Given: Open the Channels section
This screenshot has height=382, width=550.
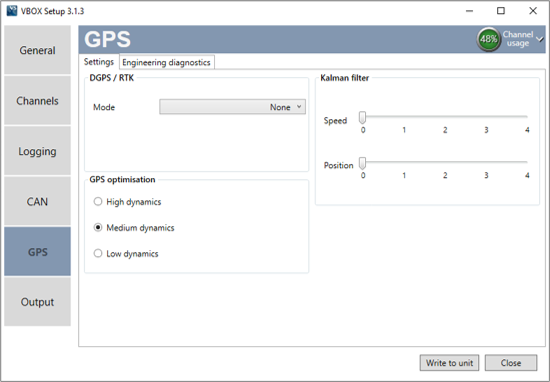Looking at the screenshot, I should click(38, 100).
